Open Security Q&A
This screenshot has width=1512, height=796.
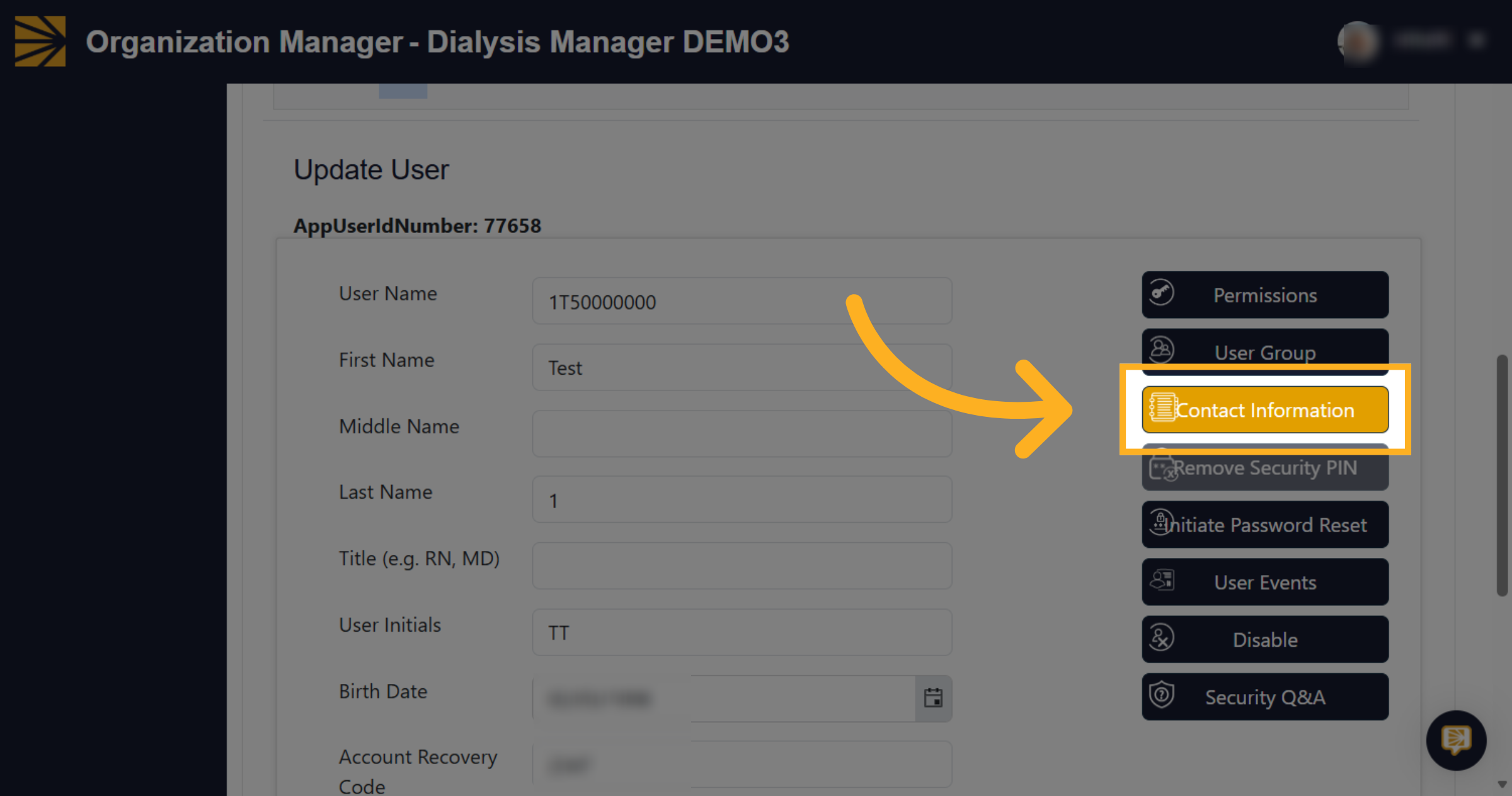click(1265, 696)
